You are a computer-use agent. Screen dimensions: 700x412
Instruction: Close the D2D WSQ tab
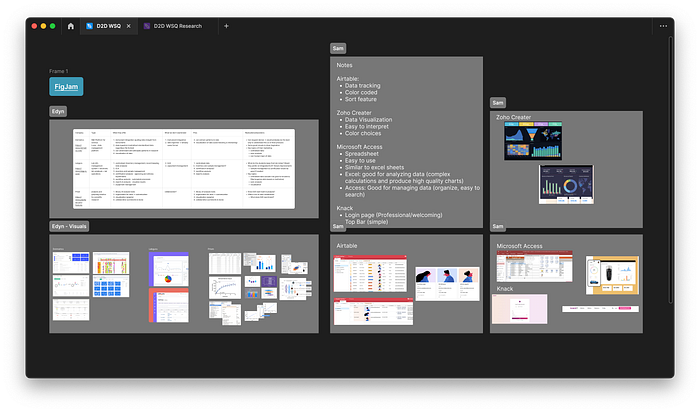click(x=129, y=26)
